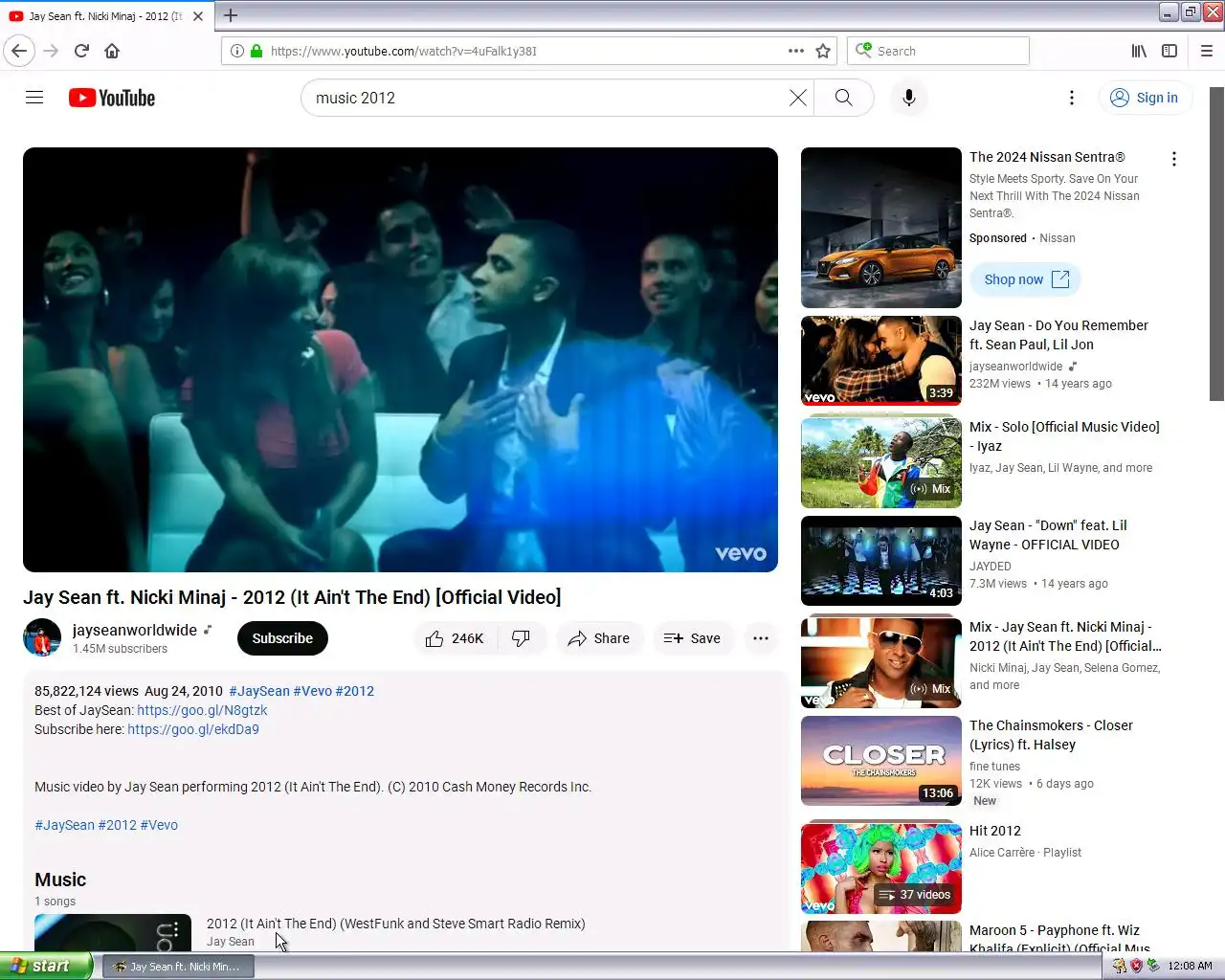This screenshot has width=1225, height=980.
Task: Open the lower #2012 hashtag
Action: click(117, 825)
